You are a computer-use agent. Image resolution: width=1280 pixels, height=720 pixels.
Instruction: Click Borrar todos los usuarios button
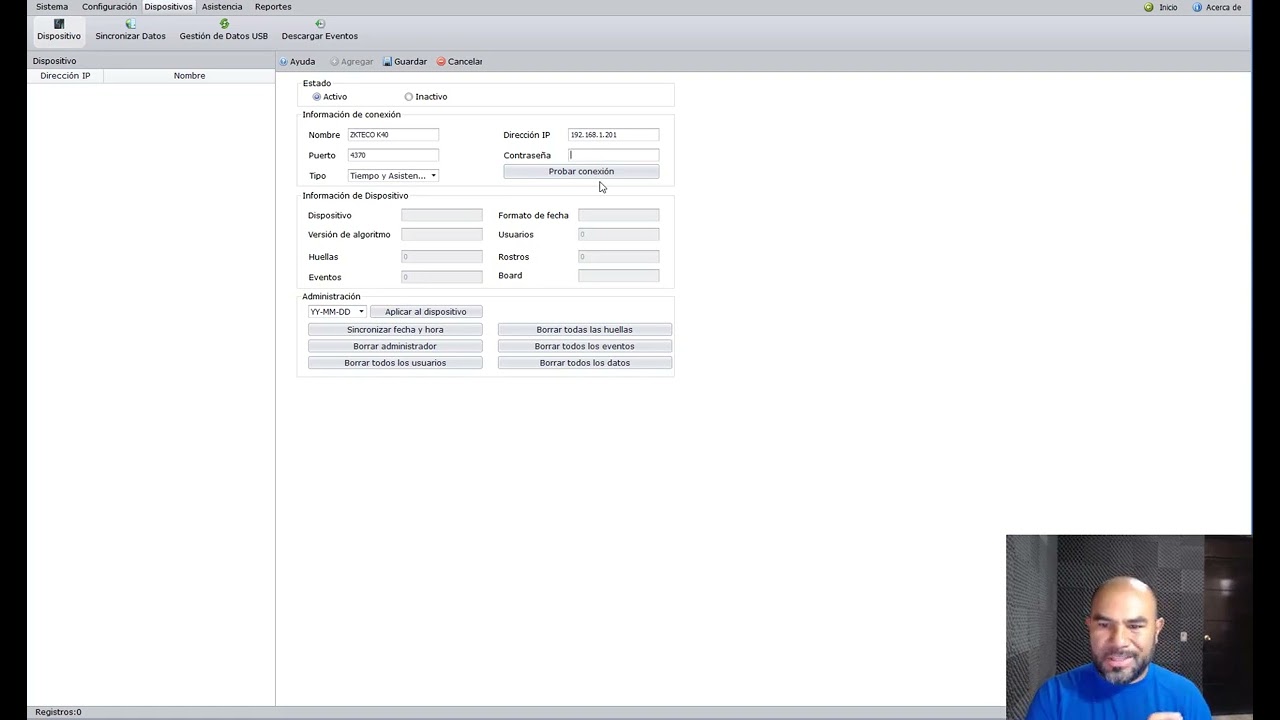coord(395,363)
